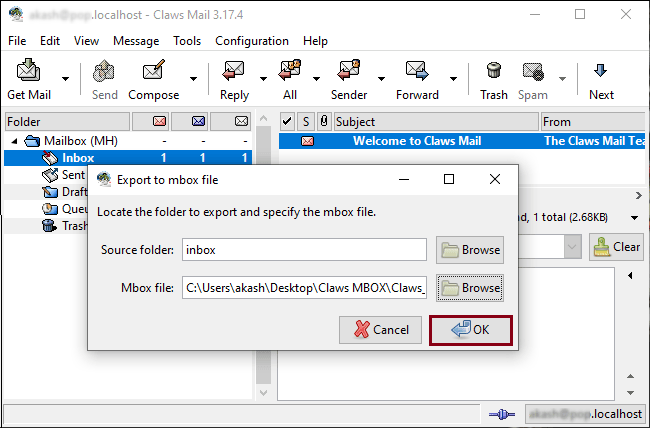Click the Clear quick search button

(x=616, y=247)
